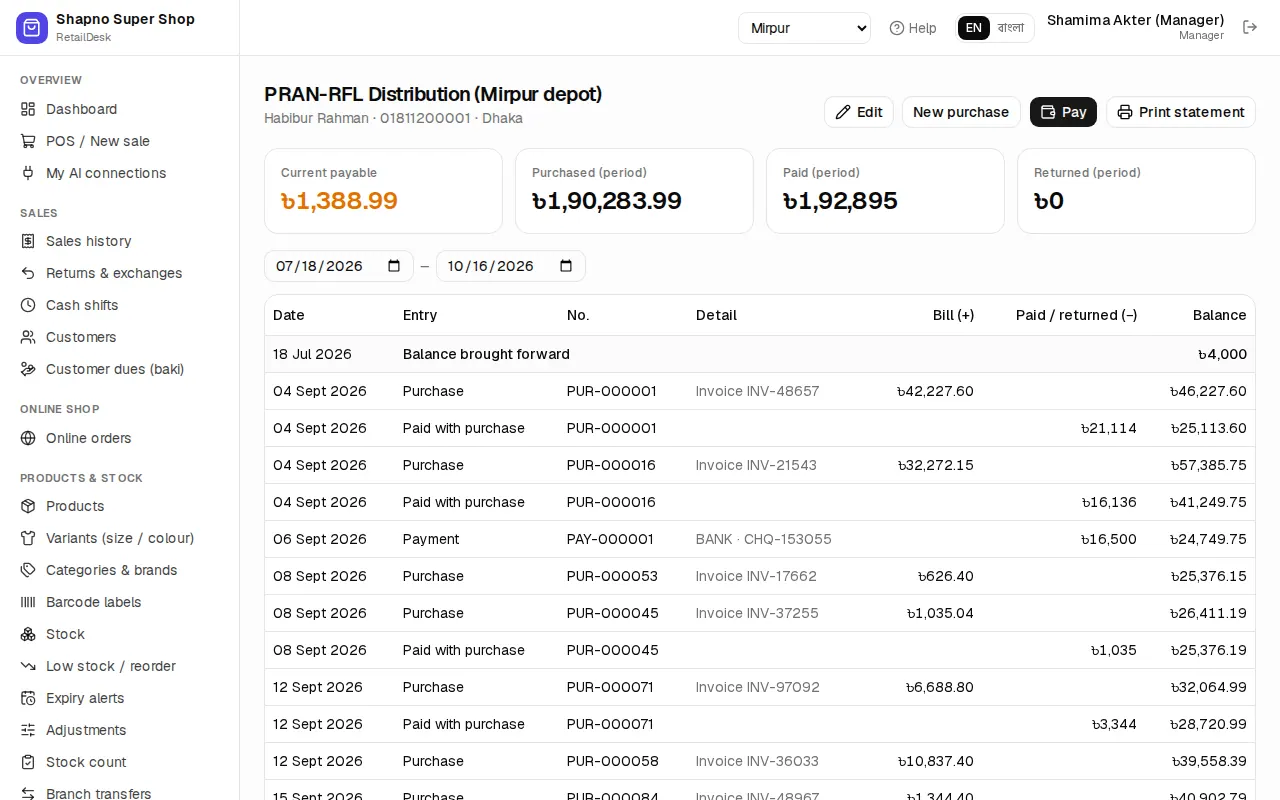Viewport: 1280px width, 800px height.
Task: Open Cash shifts clock icon
Action: point(28,305)
